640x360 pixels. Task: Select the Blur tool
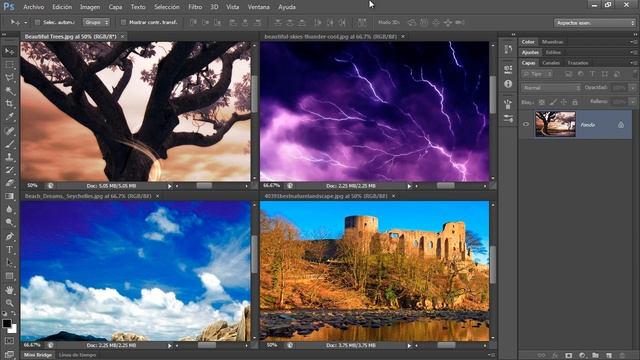pos(9,209)
